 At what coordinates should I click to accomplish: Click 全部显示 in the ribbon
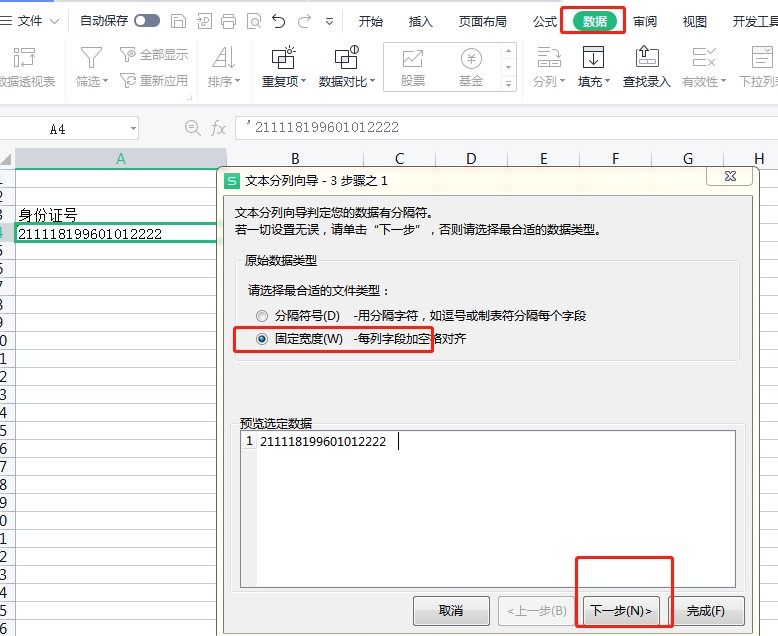[154, 55]
